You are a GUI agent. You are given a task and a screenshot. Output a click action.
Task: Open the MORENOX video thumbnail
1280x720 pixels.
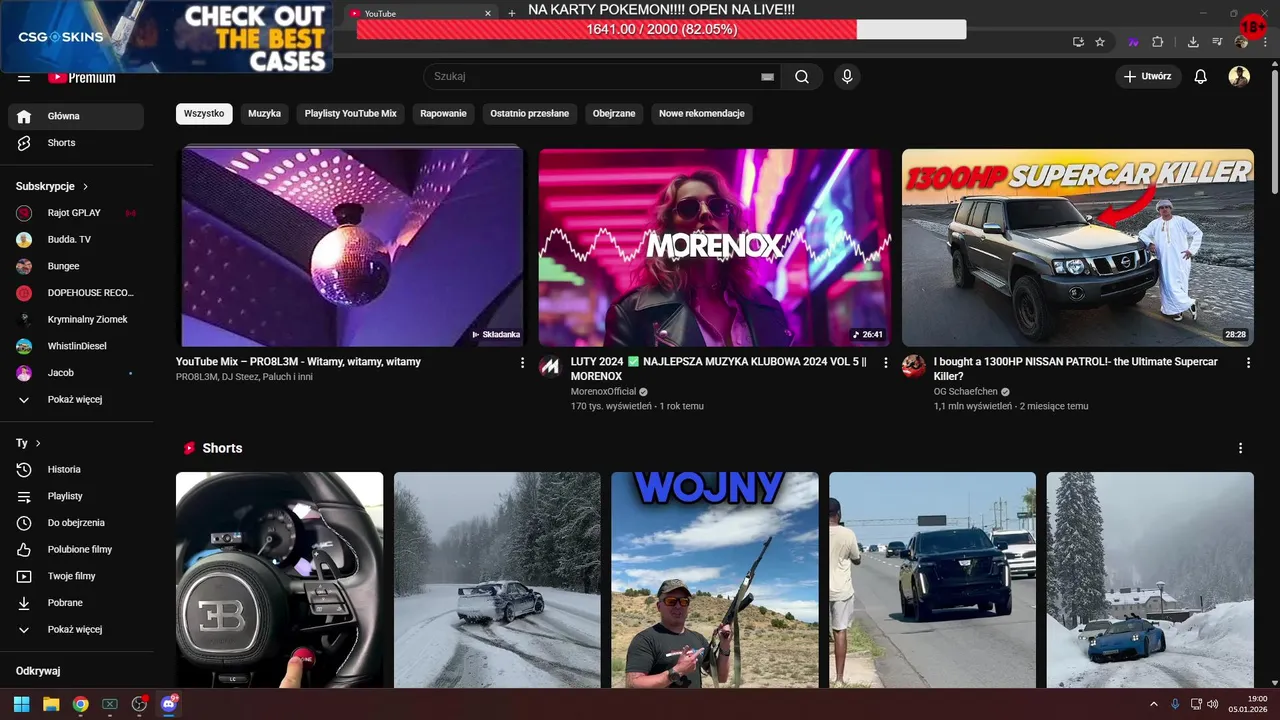[x=715, y=247]
